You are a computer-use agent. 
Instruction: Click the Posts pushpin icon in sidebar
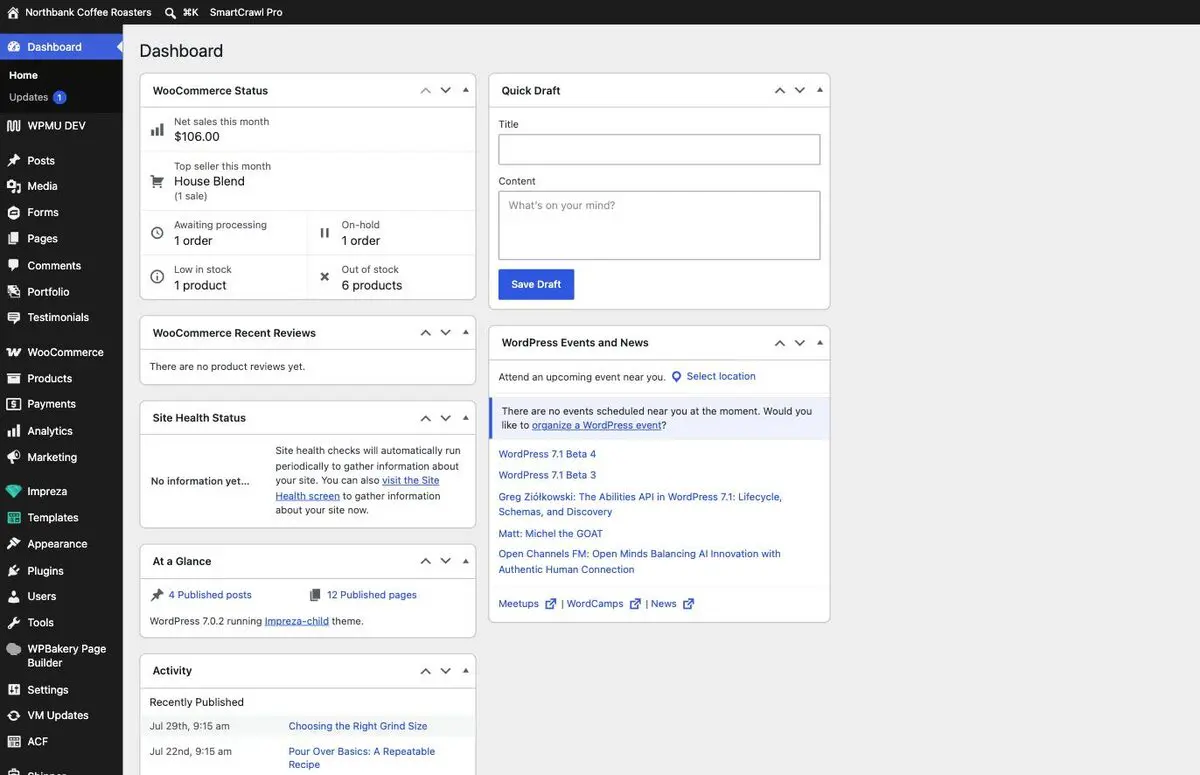13,160
